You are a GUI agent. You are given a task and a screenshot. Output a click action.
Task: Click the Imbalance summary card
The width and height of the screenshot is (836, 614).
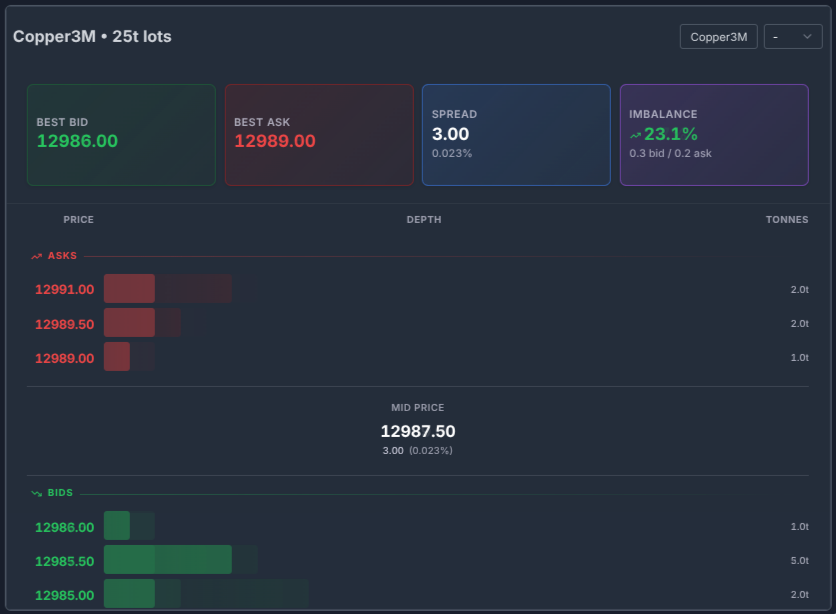point(714,135)
